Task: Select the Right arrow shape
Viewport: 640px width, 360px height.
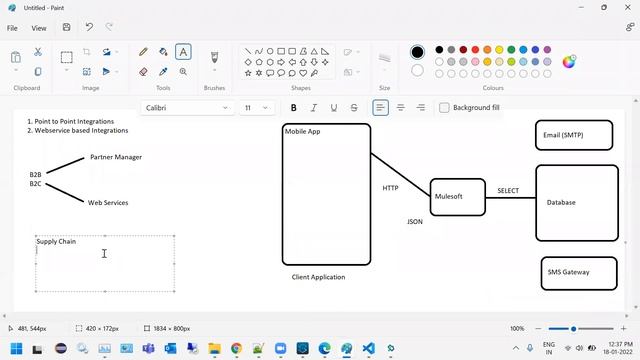Action: 281,62
